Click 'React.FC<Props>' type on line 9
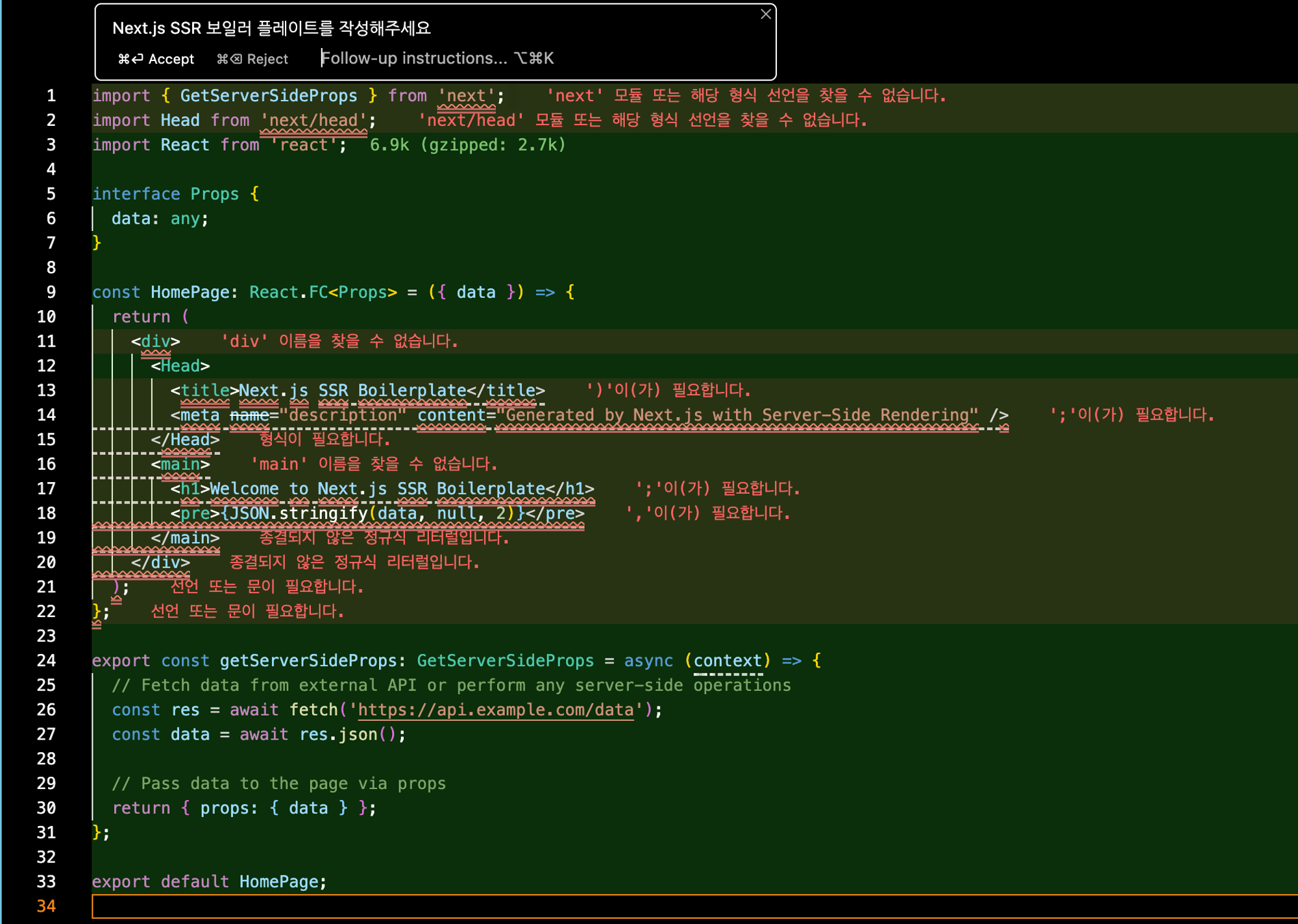 click(323, 292)
